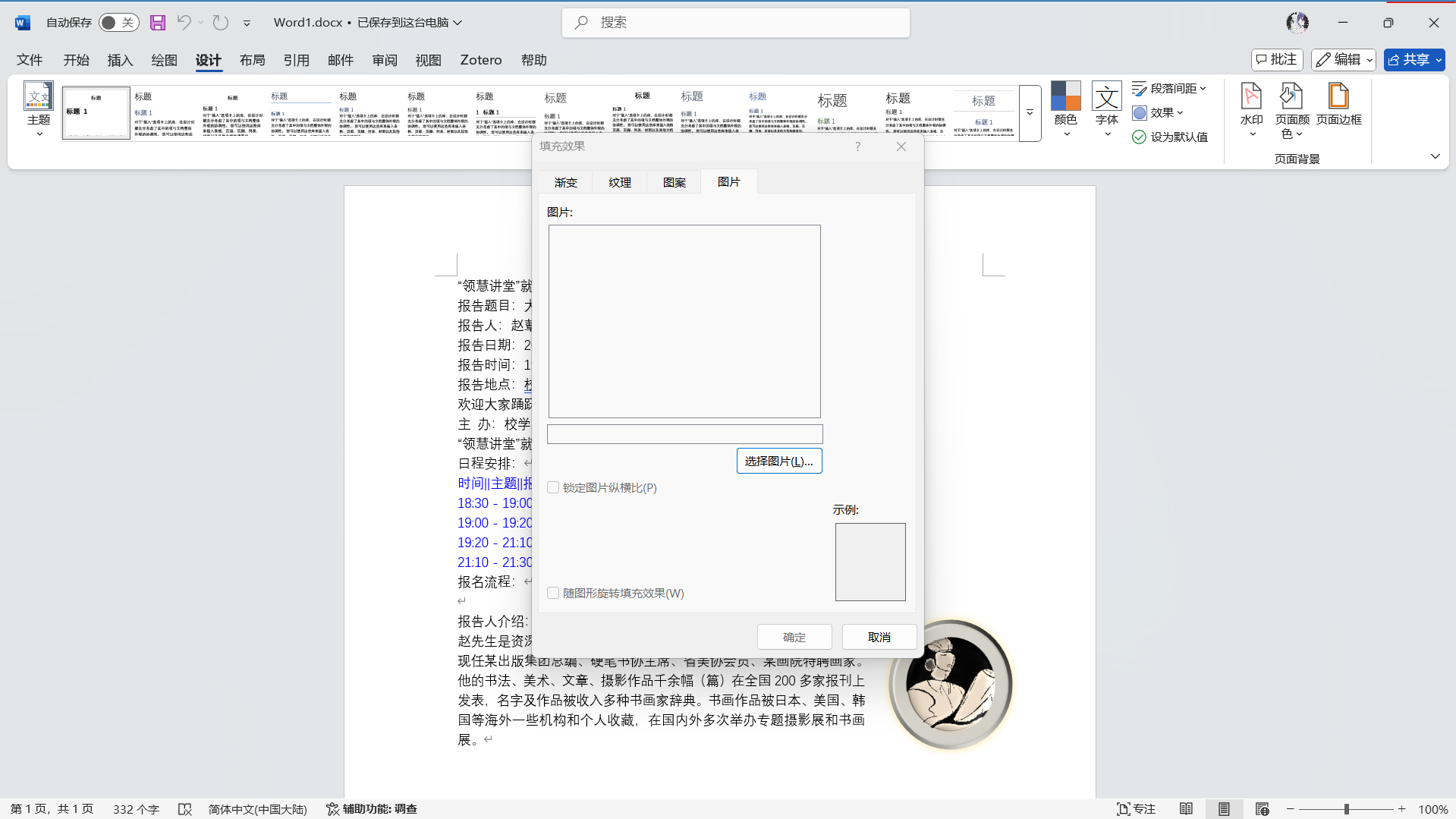Click into the 搜索 search box

tap(736, 23)
